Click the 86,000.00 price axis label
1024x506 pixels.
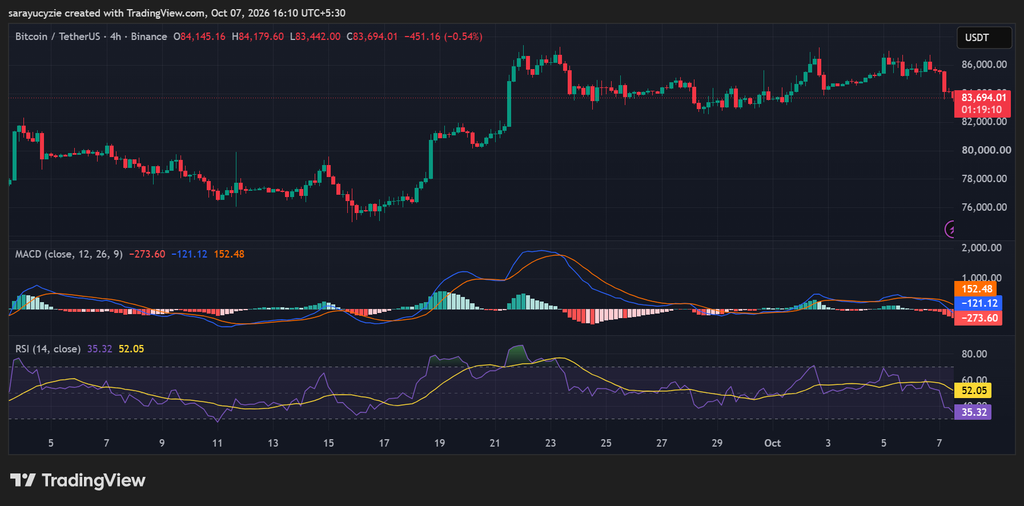(982, 65)
